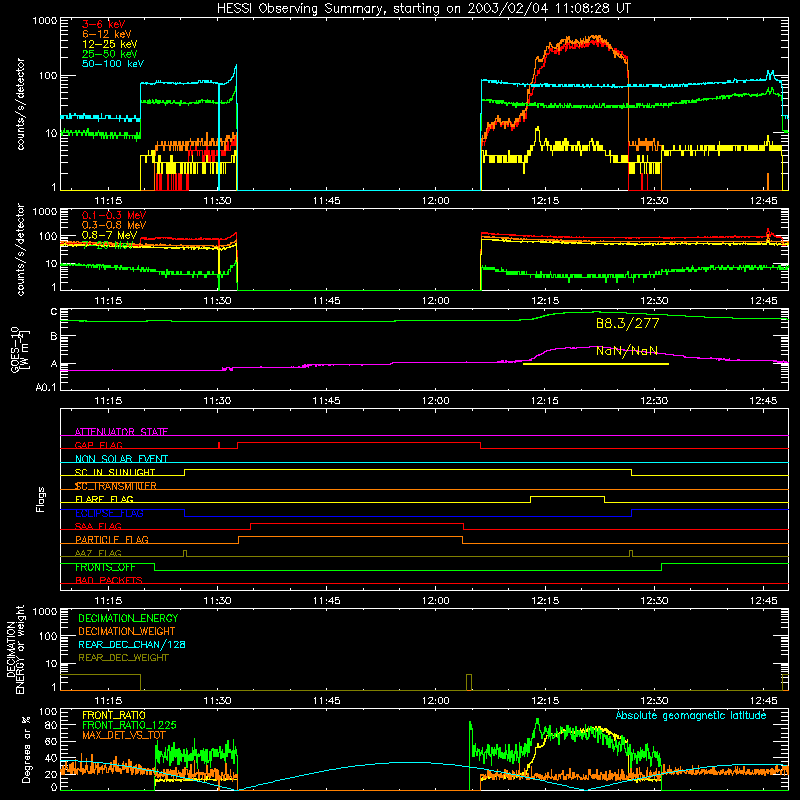Select the FLARE_FLAG label
This screenshot has height=800, width=800.
pos(104,499)
